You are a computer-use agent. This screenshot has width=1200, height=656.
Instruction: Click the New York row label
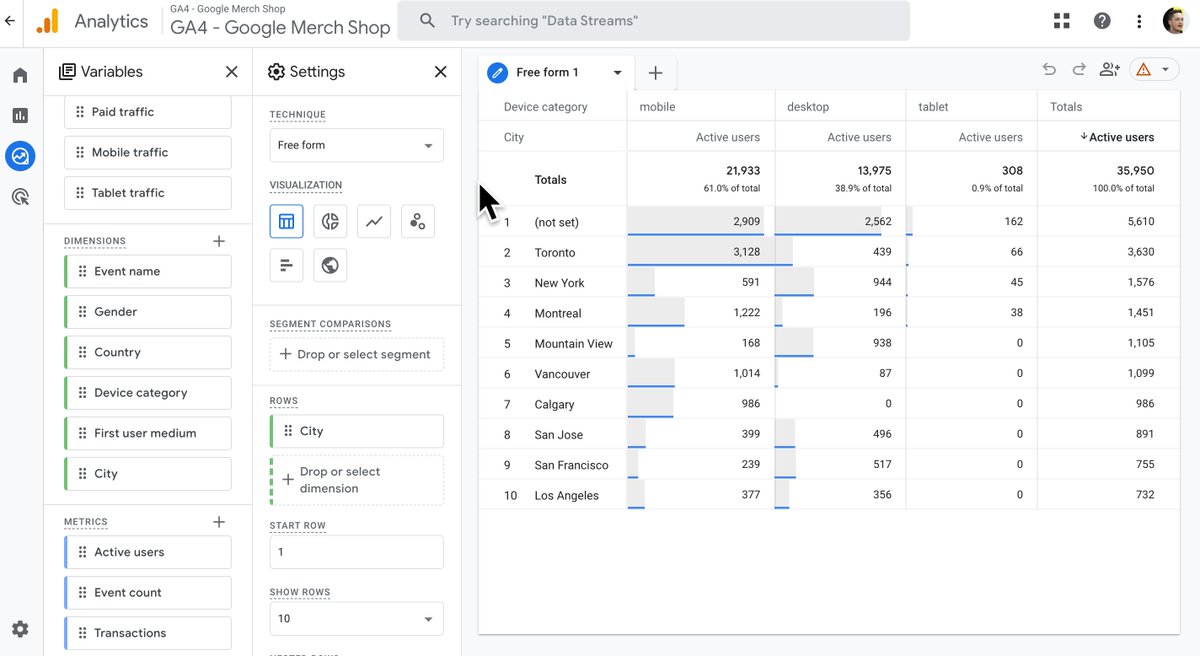point(560,283)
